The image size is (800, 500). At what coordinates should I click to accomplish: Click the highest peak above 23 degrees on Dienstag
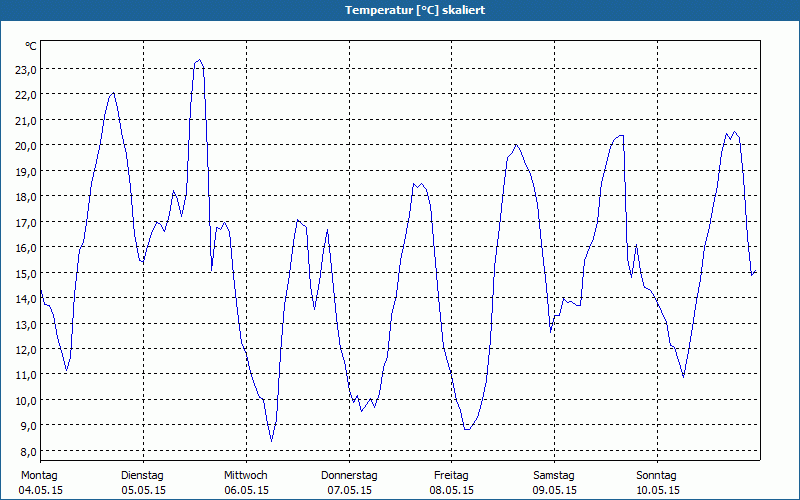[199, 60]
